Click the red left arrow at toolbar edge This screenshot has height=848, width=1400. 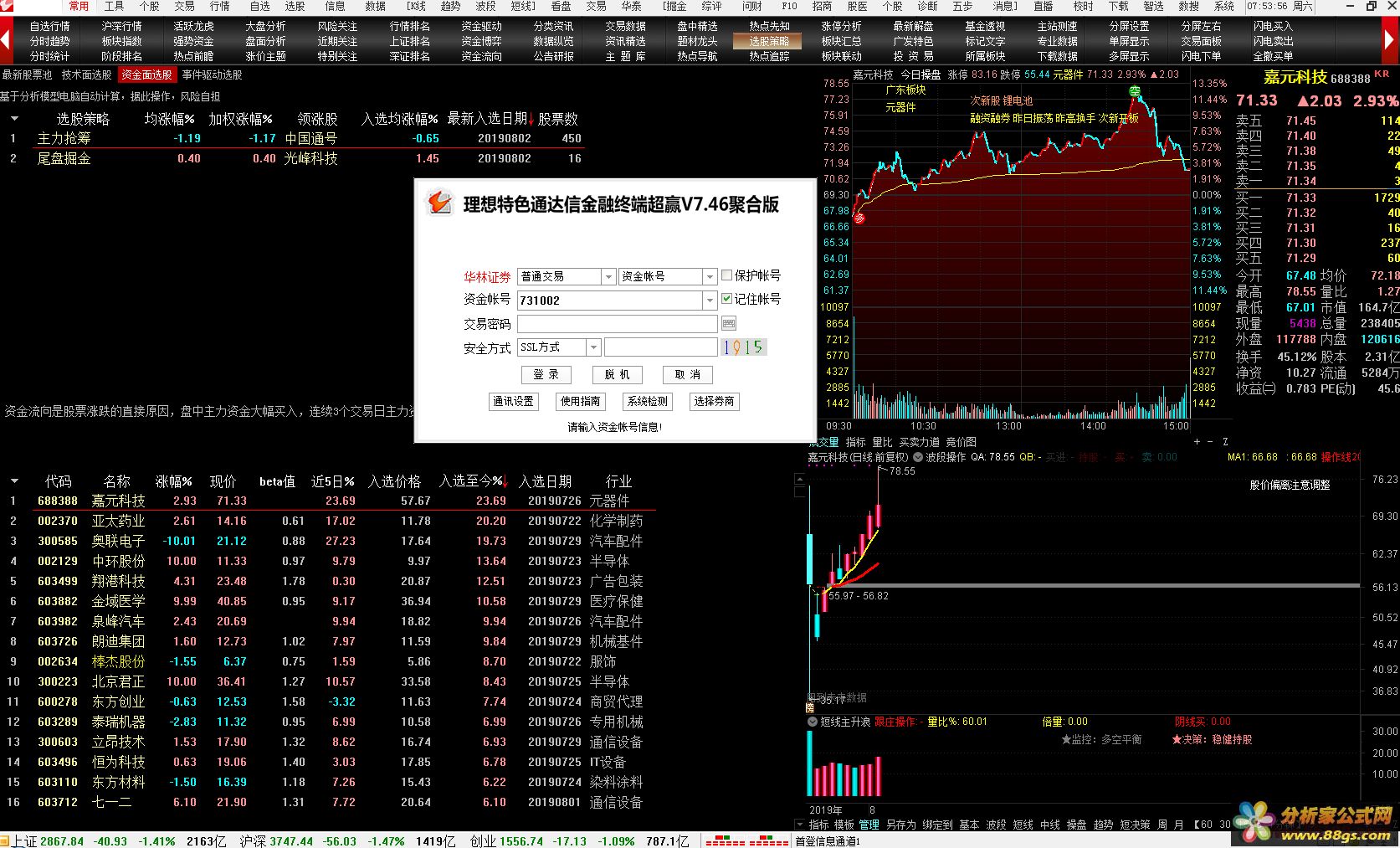[x=6, y=40]
